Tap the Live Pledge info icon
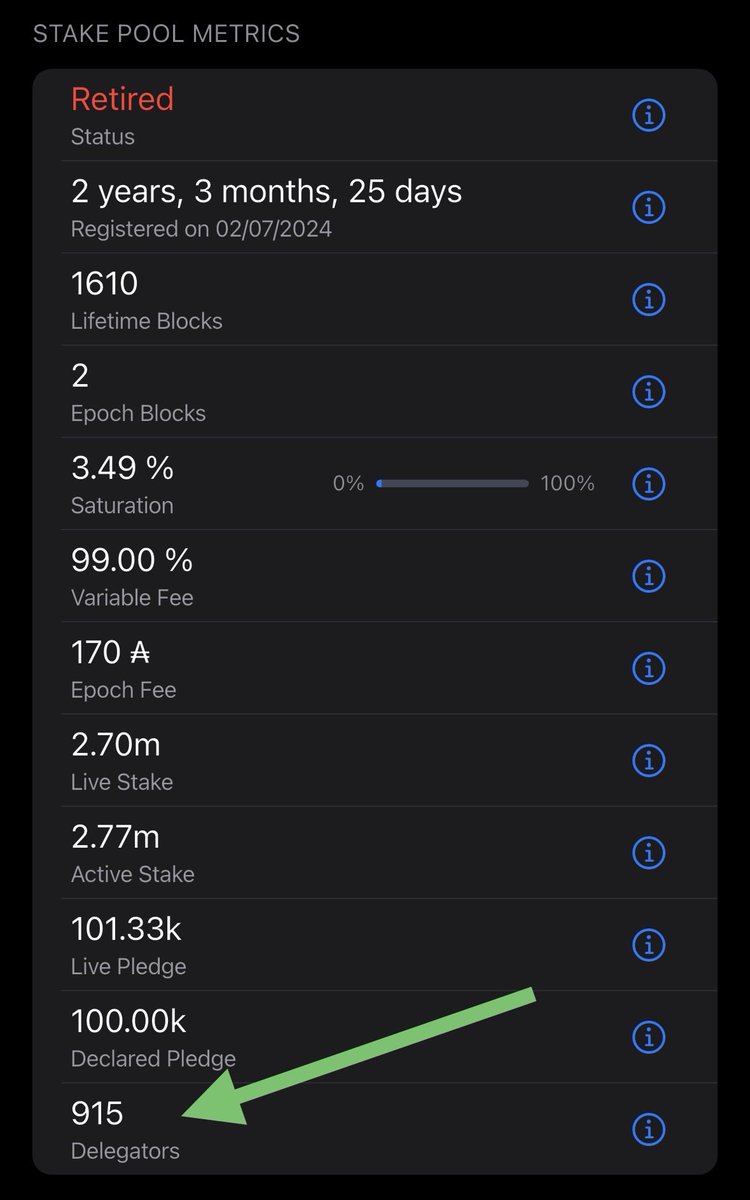Screen dimensions: 750x1200 (649, 945)
